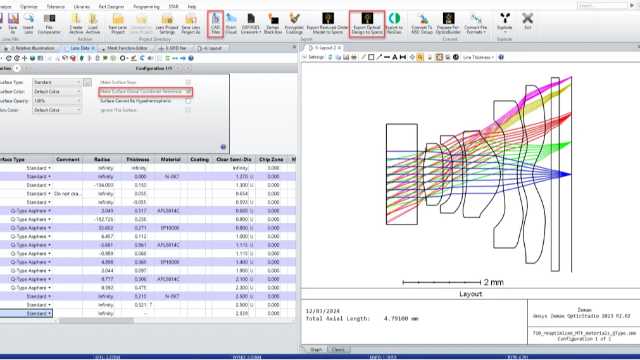Screen dimensions: 640x360
Task: Click the previous properties arrow button
Action: click(17, 68)
